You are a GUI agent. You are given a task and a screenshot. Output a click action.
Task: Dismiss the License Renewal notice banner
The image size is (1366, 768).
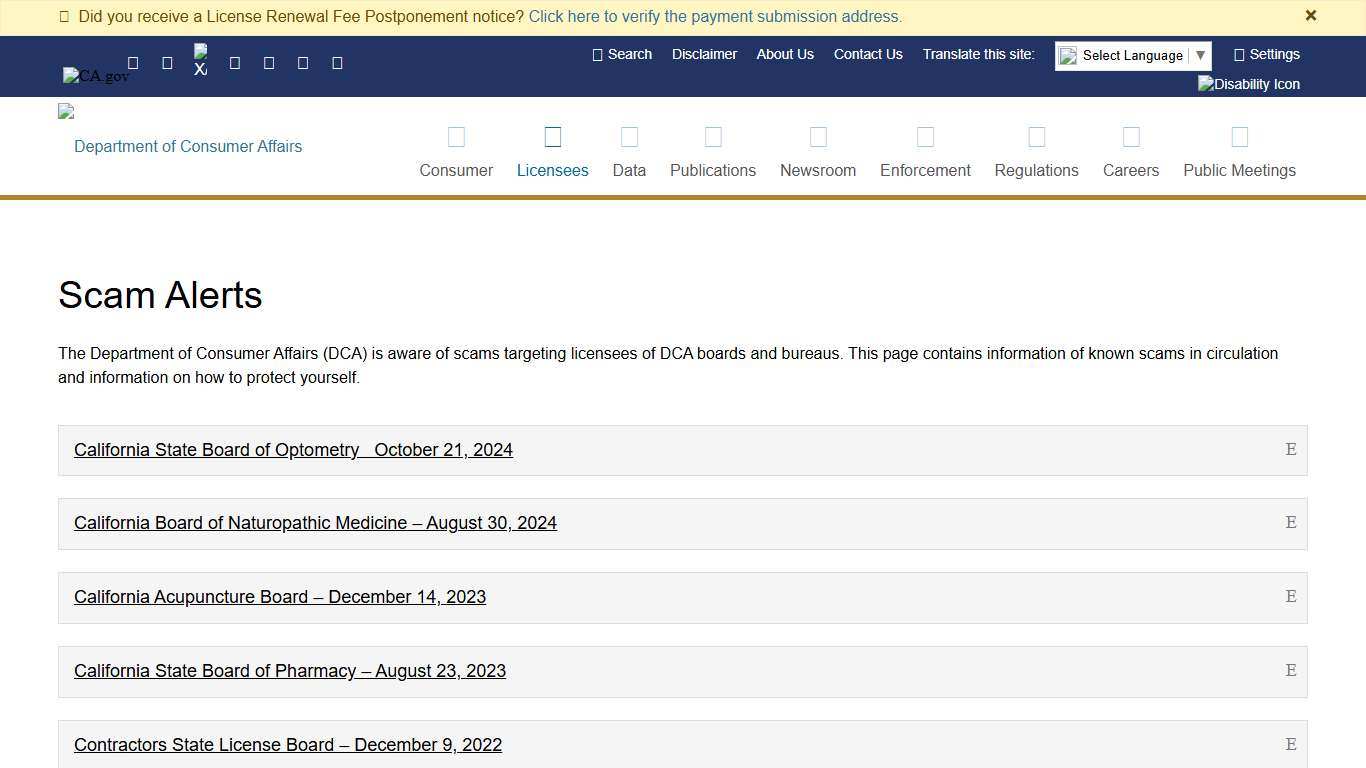pos(1310,16)
